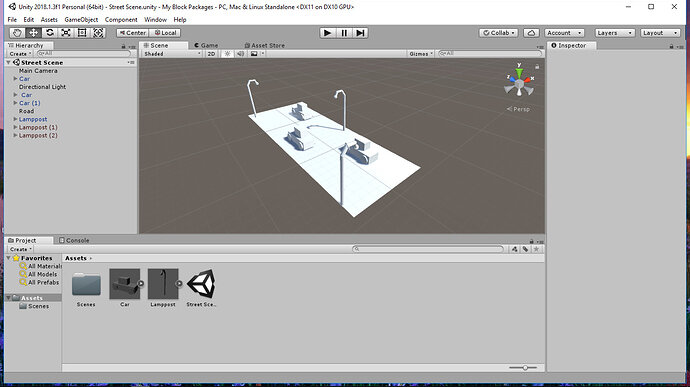This screenshot has height=387, width=690.
Task: Select Directional Light in Hierarchy
Action: (42, 87)
